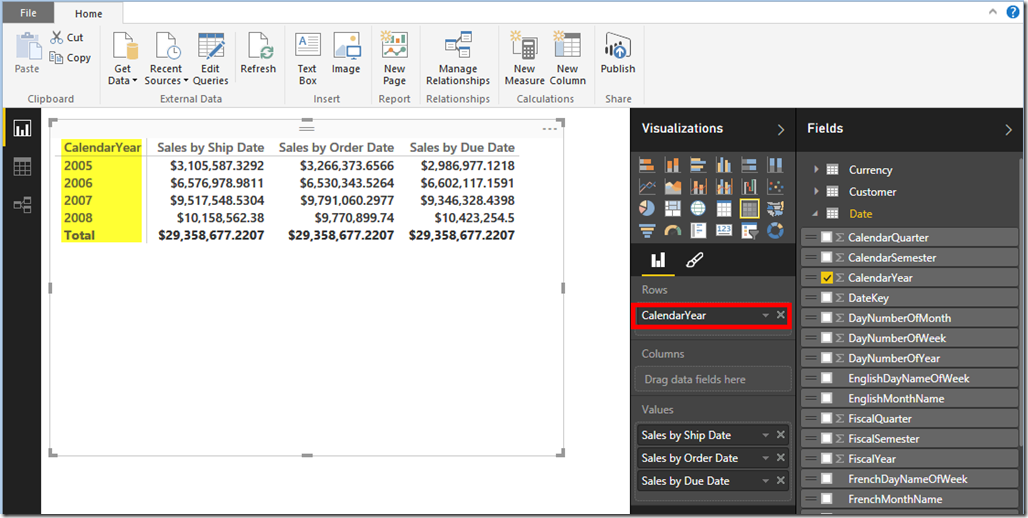The width and height of the screenshot is (1028, 518).
Task: Check the DateKey field box
Action: tap(827, 298)
